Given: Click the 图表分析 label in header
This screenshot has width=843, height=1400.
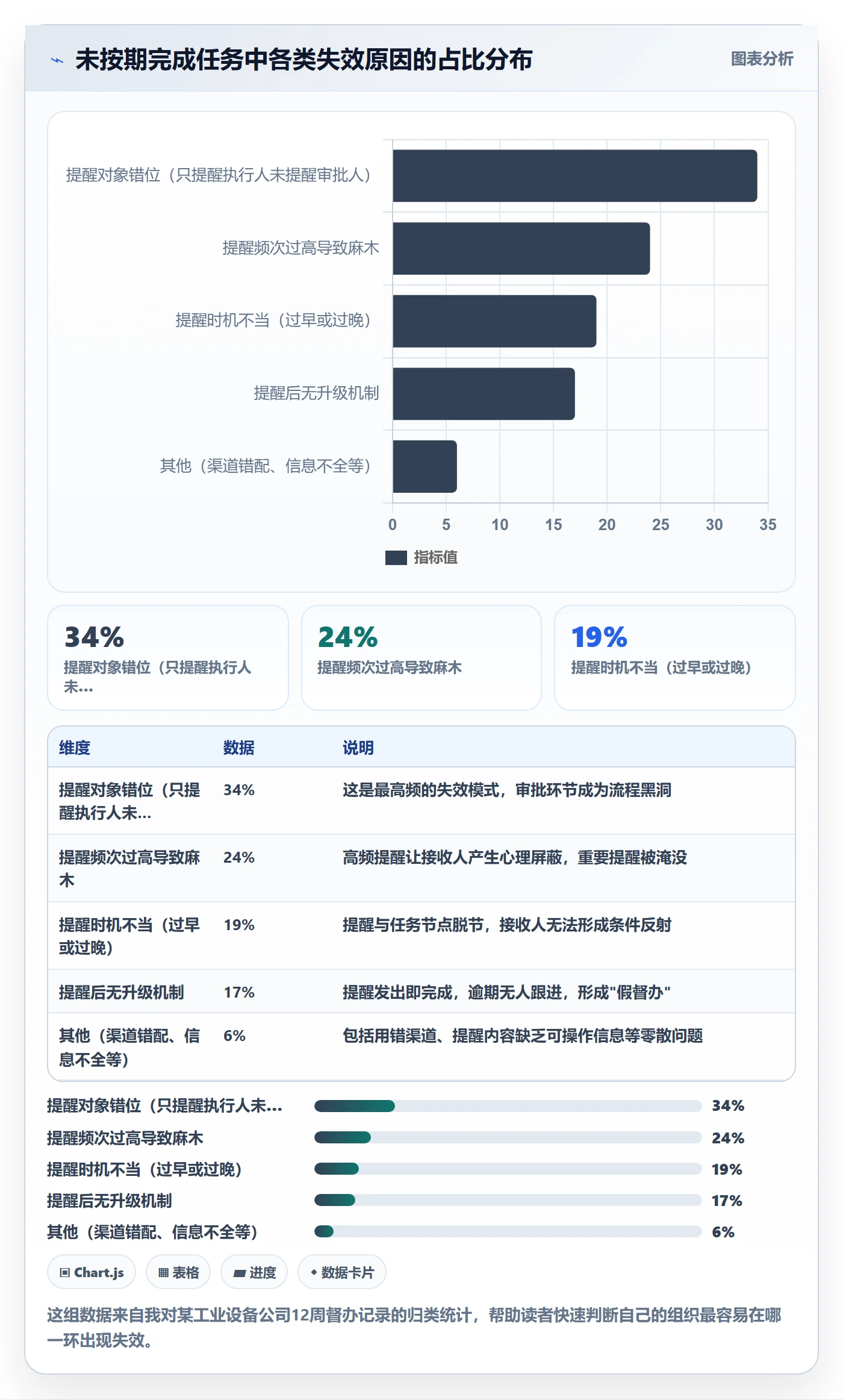Looking at the screenshot, I should 762,58.
